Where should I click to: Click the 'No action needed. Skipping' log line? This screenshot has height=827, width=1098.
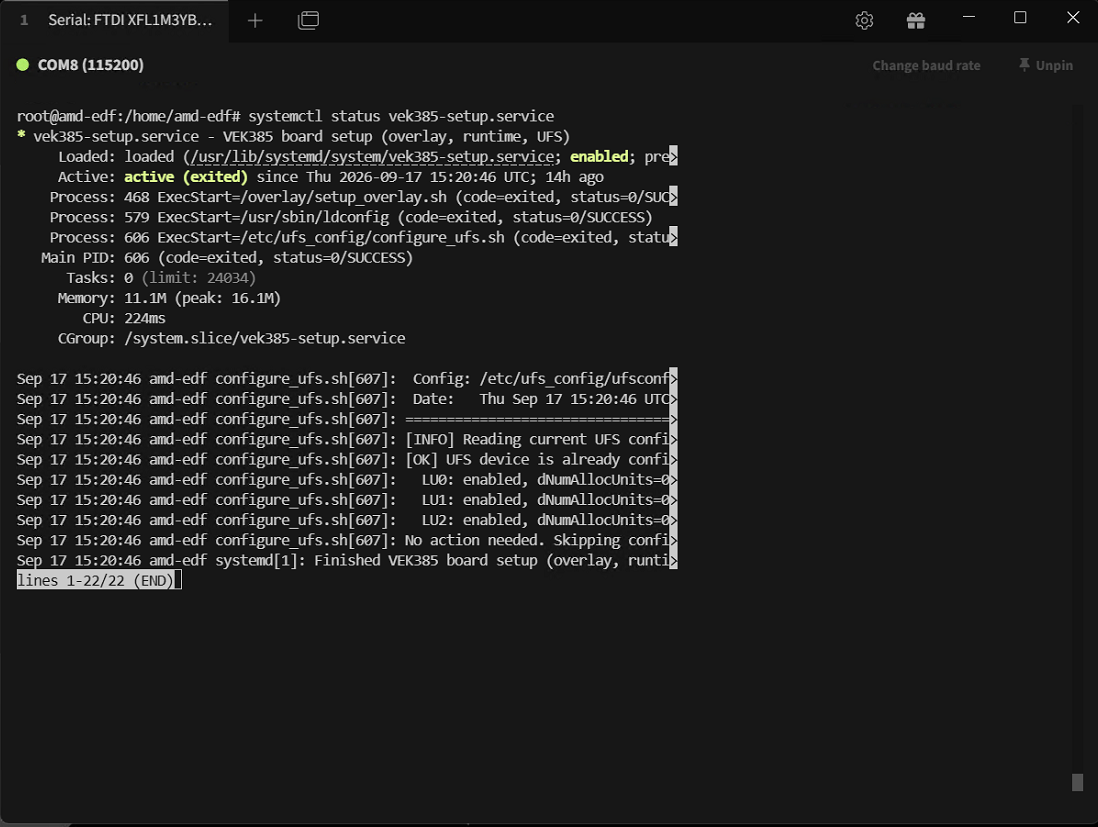coord(347,541)
